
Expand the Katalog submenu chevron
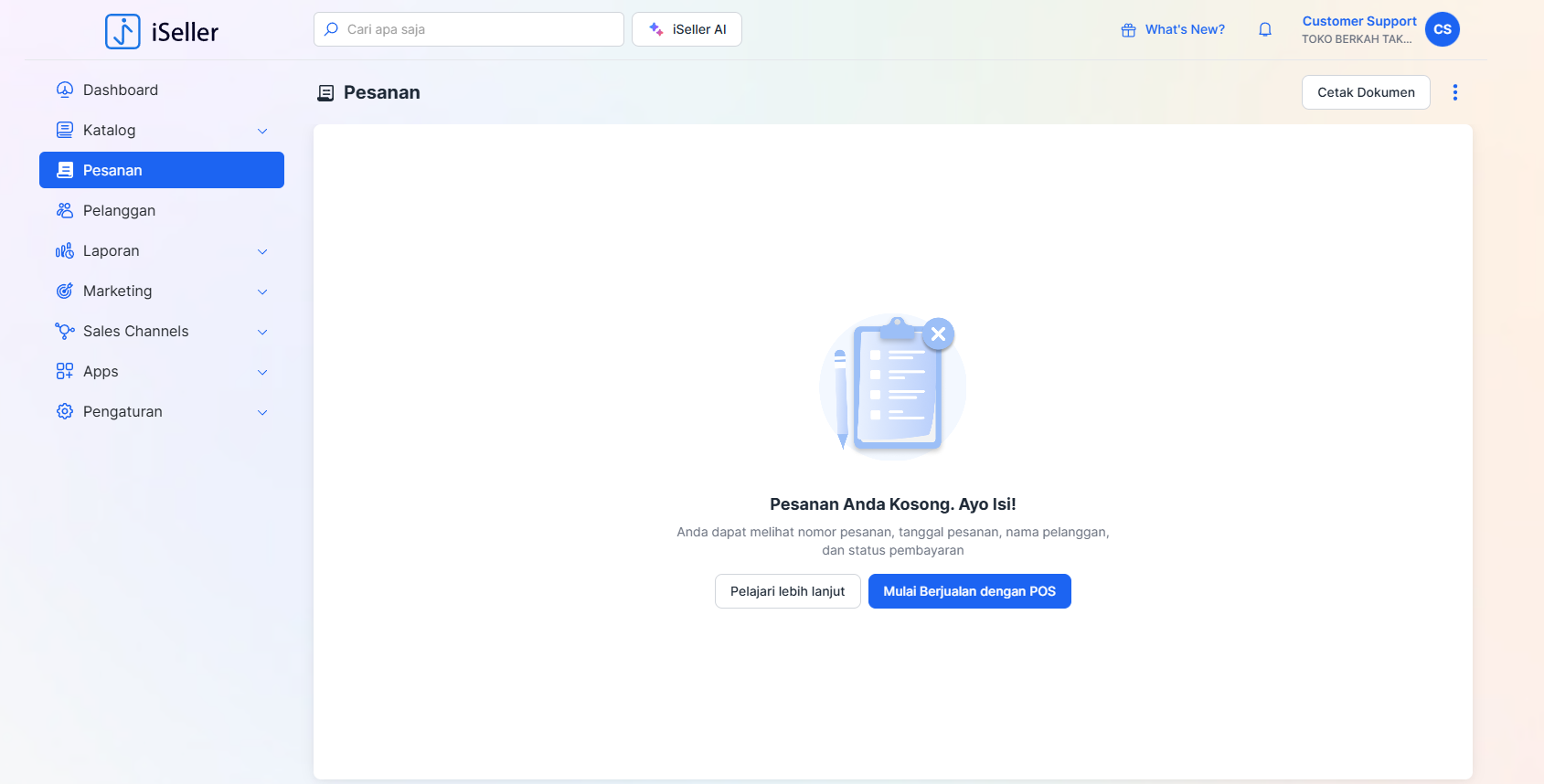pos(262,131)
